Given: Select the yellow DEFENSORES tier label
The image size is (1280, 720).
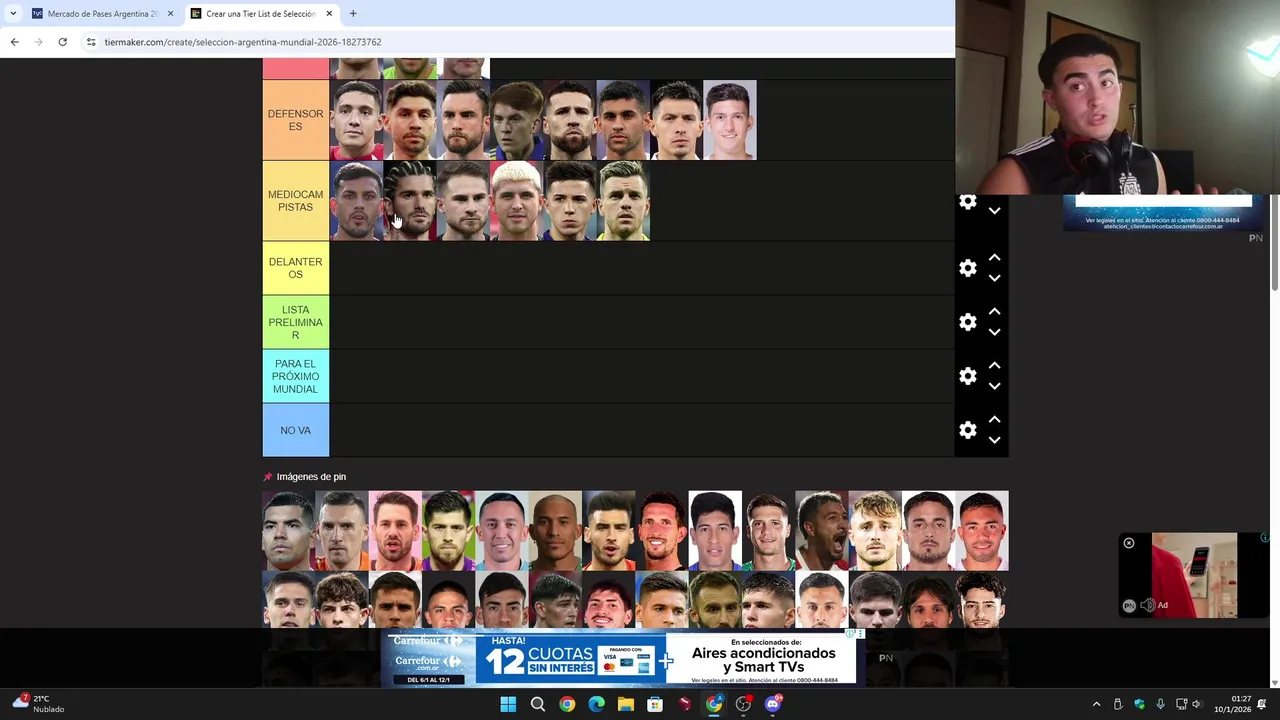Looking at the screenshot, I should (x=295, y=120).
